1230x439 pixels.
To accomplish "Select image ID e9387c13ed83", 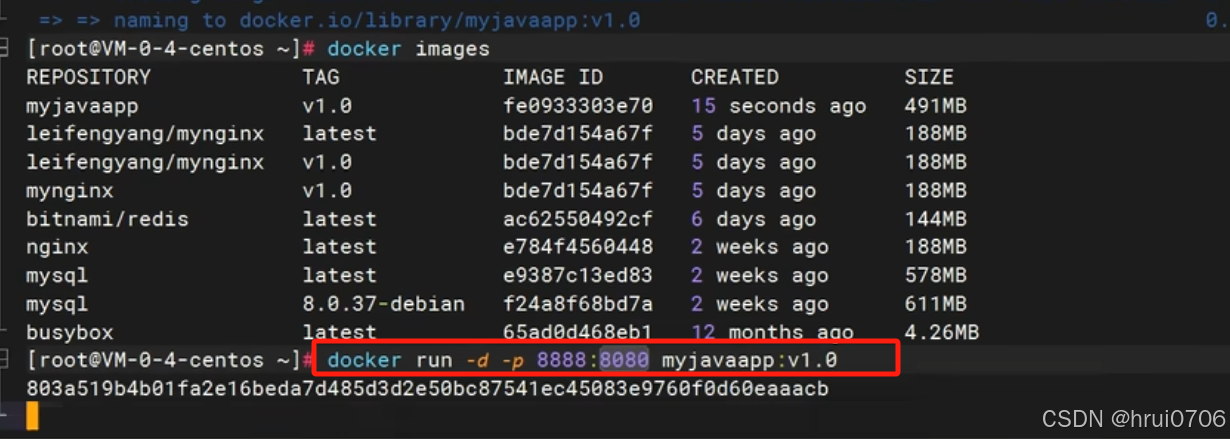I will [x=578, y=275].
